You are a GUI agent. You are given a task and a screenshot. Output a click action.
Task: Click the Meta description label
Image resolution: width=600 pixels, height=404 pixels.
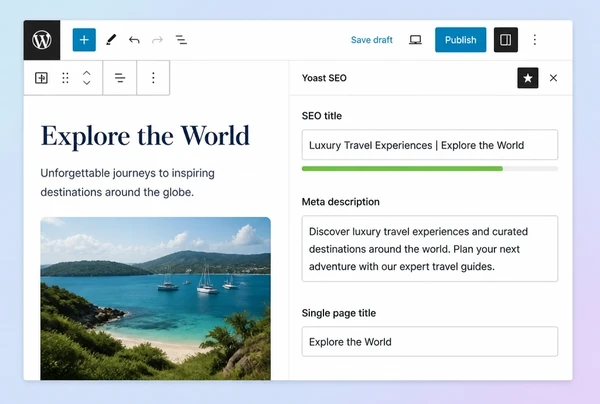(x=341, y=202)
